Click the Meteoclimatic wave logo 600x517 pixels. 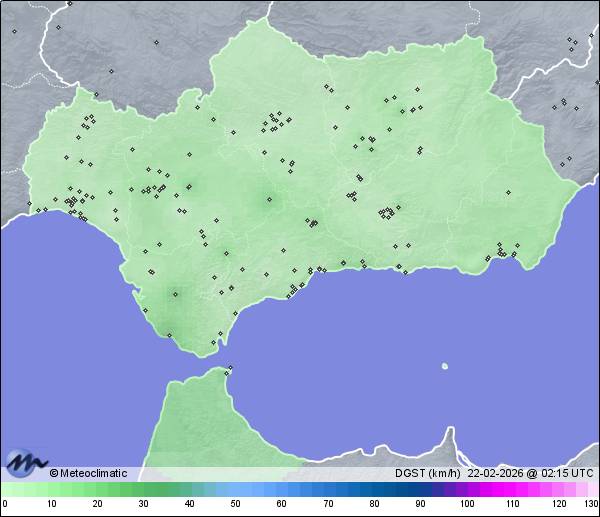coord(24,462)
